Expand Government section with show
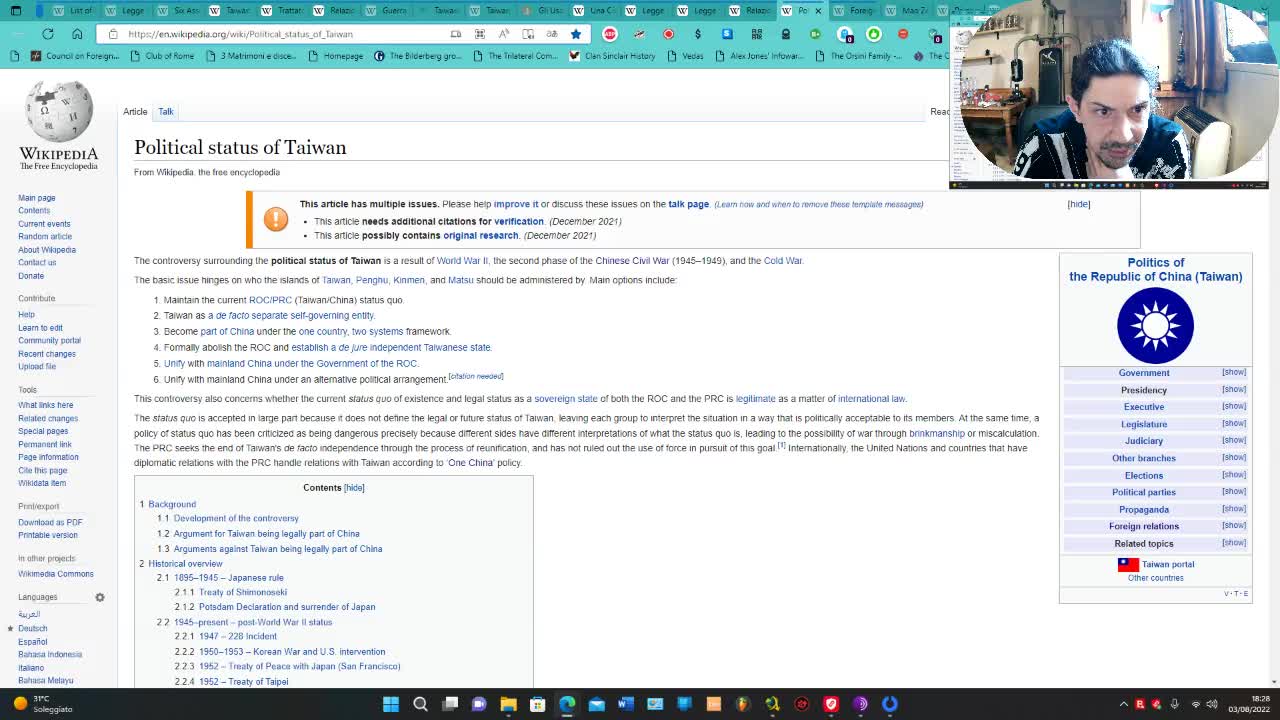Screen dimensions: 1280x720 coord(1233,372)
